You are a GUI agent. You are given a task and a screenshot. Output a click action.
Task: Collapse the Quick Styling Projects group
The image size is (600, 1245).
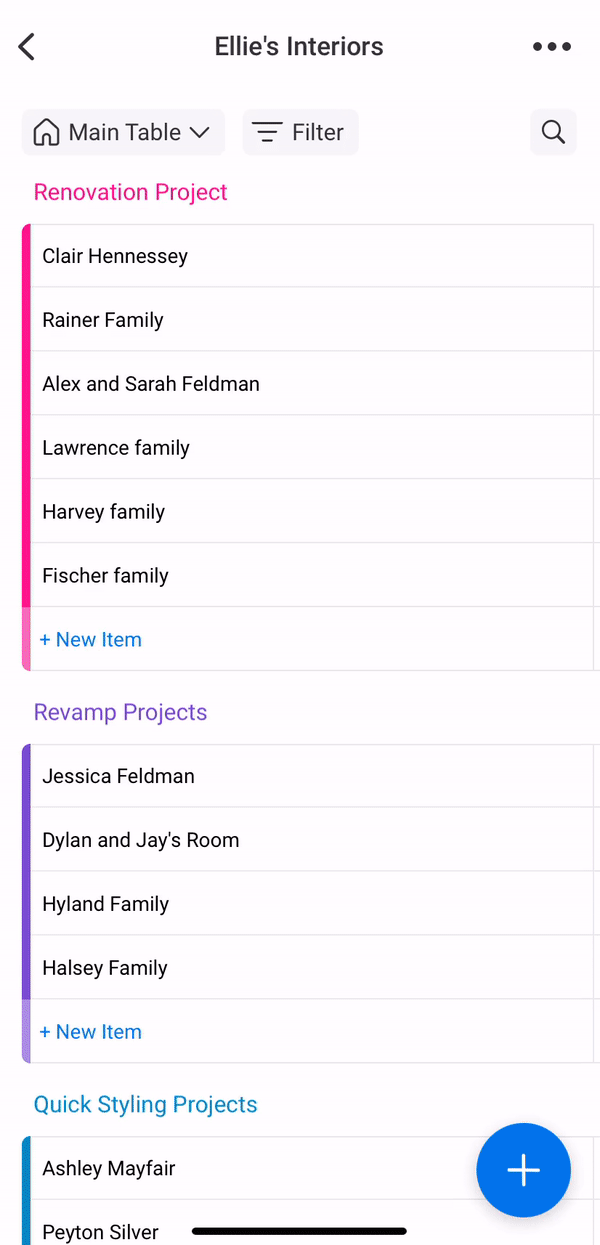[146, 1104]
